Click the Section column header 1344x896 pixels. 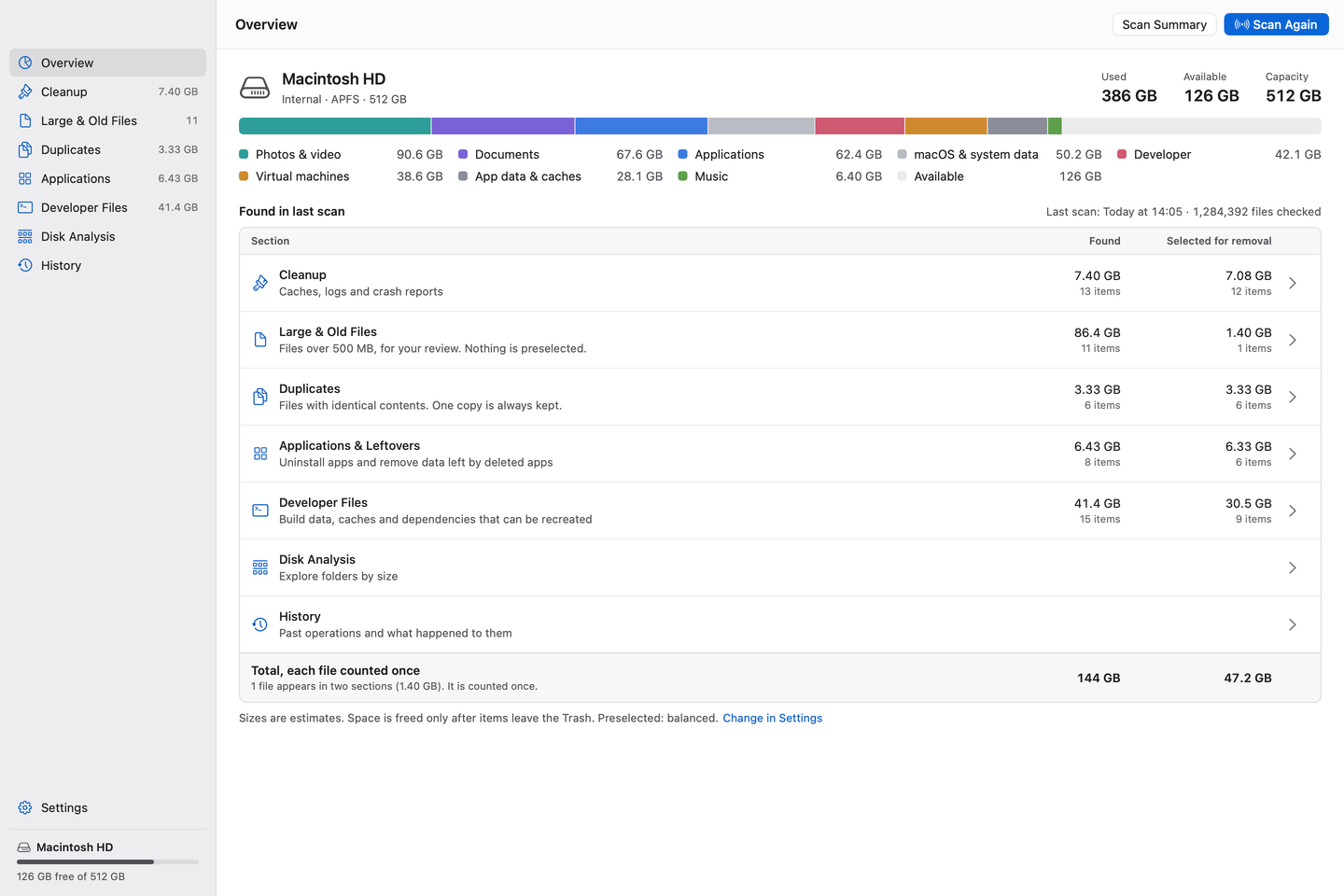click(270, 241)
